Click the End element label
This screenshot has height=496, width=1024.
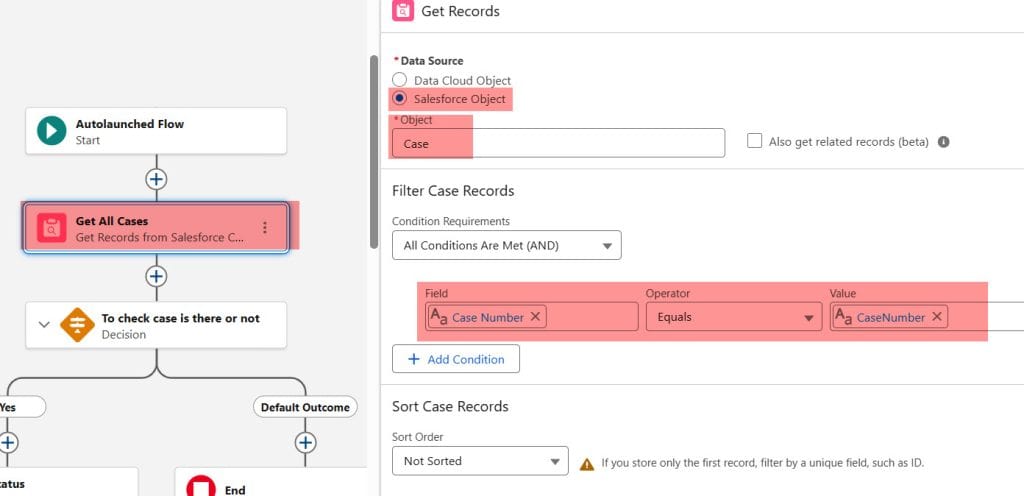tap(235, 489)
